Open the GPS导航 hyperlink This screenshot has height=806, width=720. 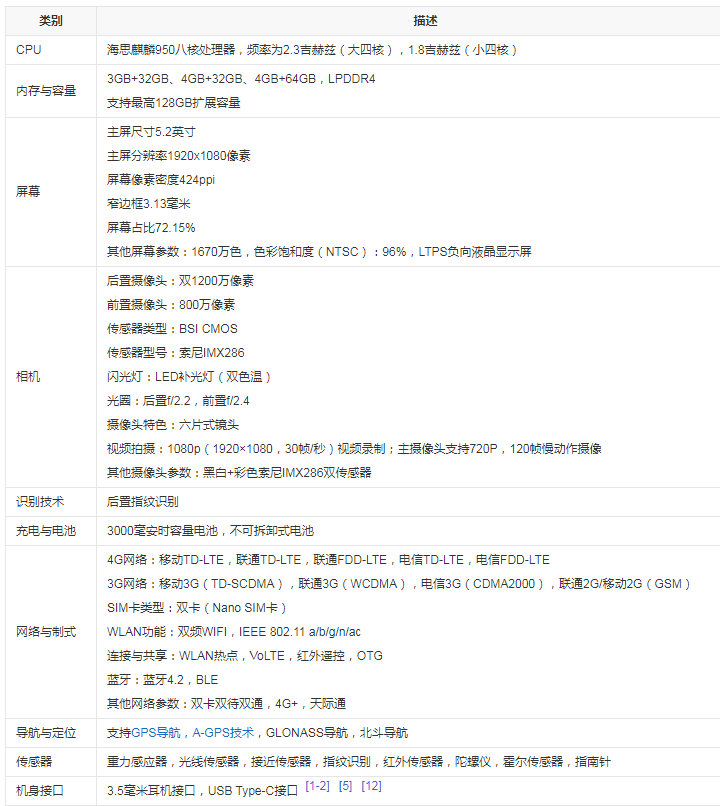[x=156, y=732]
